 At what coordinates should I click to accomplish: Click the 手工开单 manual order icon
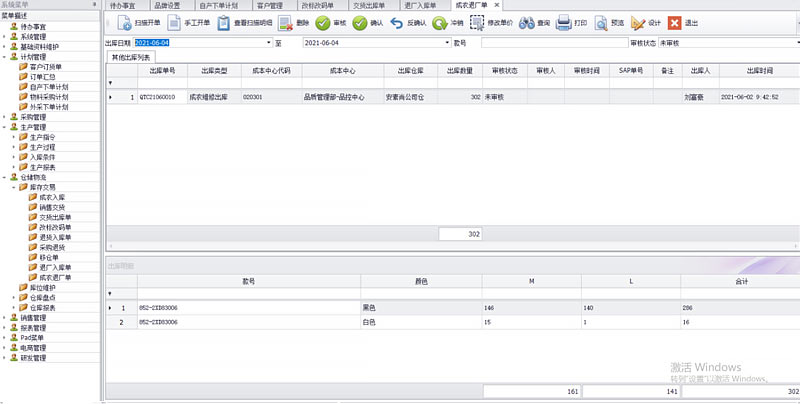click(x=170, y=22)
